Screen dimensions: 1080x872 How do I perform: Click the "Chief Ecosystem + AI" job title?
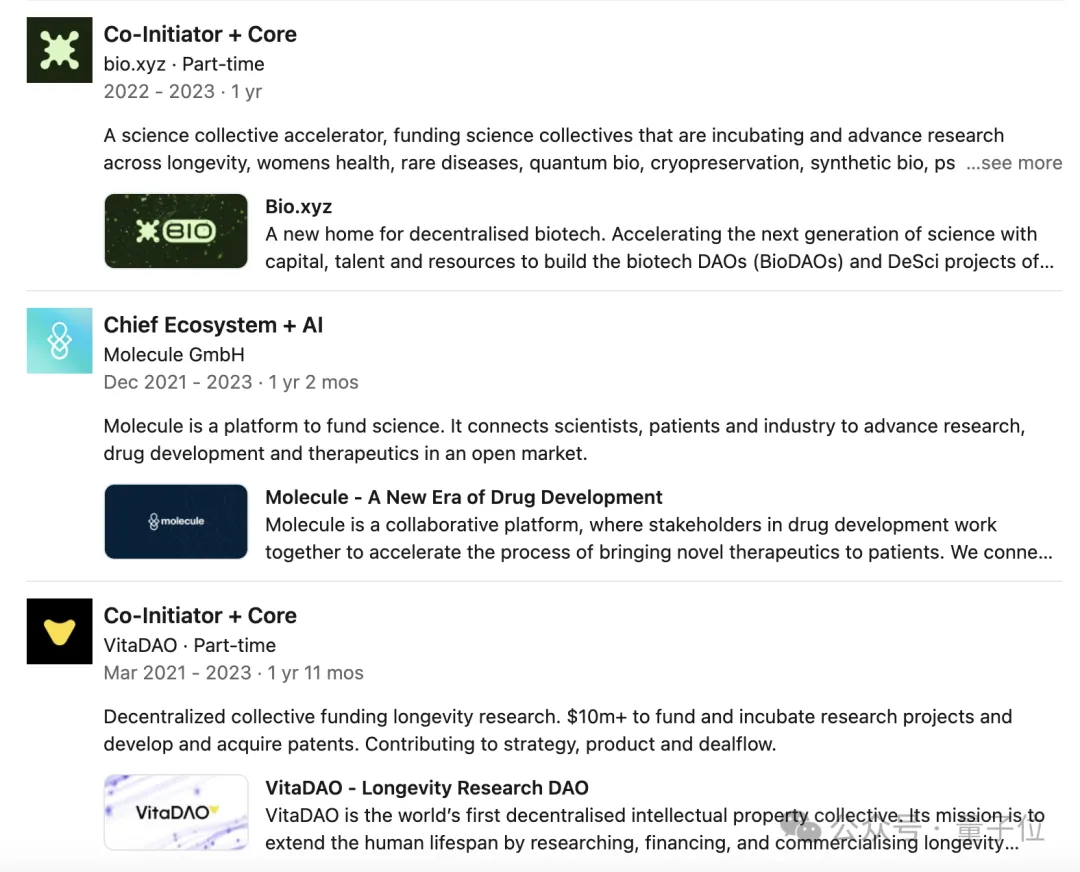pos(213,325)
